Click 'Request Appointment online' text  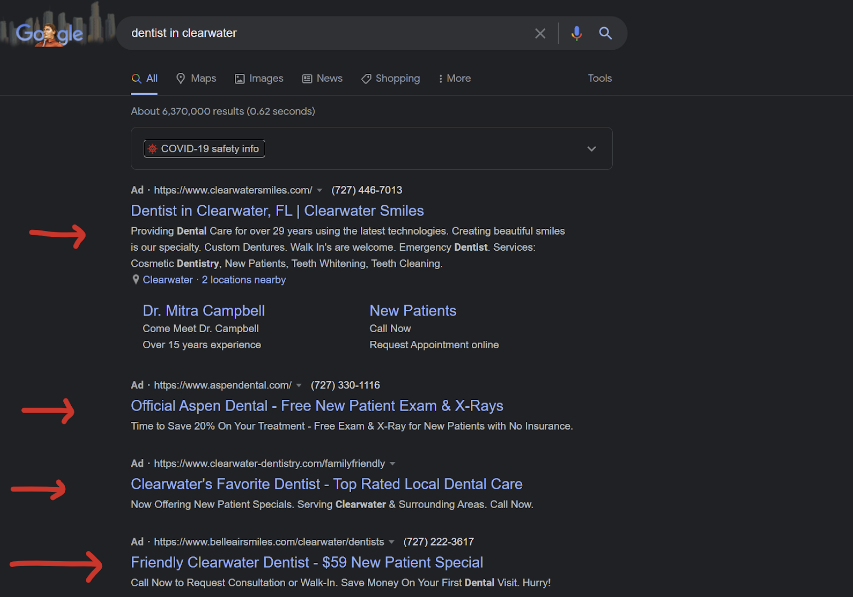[434, 344]
